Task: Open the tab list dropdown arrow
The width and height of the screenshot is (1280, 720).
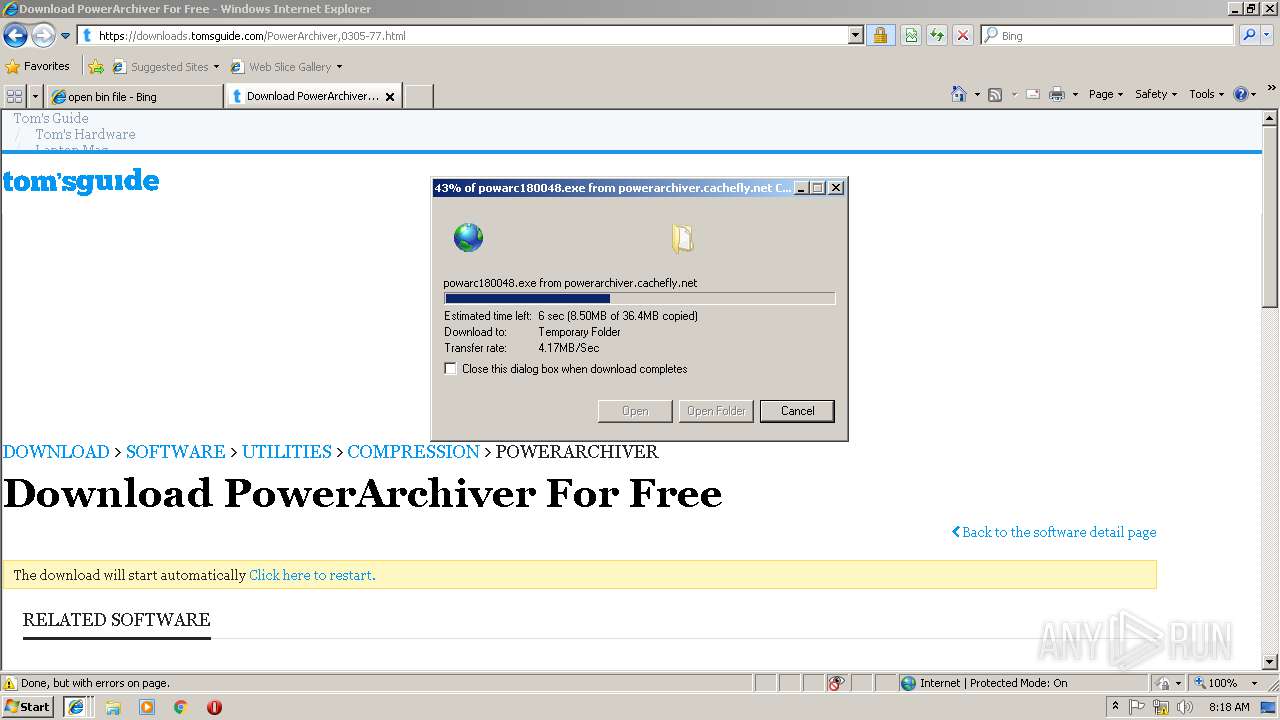Action: click(36, 96)
